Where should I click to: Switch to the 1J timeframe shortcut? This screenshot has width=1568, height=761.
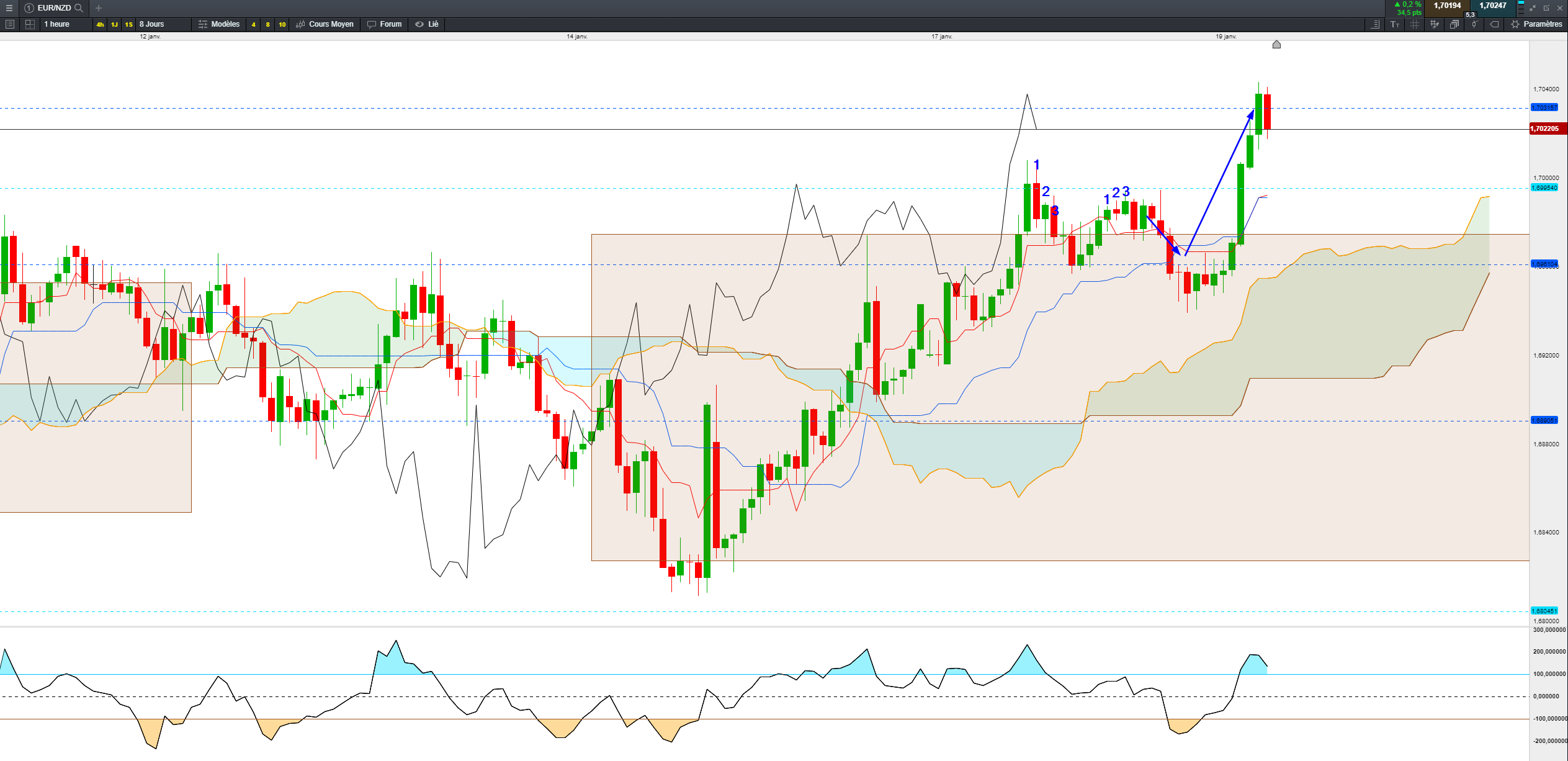[114, 25]
